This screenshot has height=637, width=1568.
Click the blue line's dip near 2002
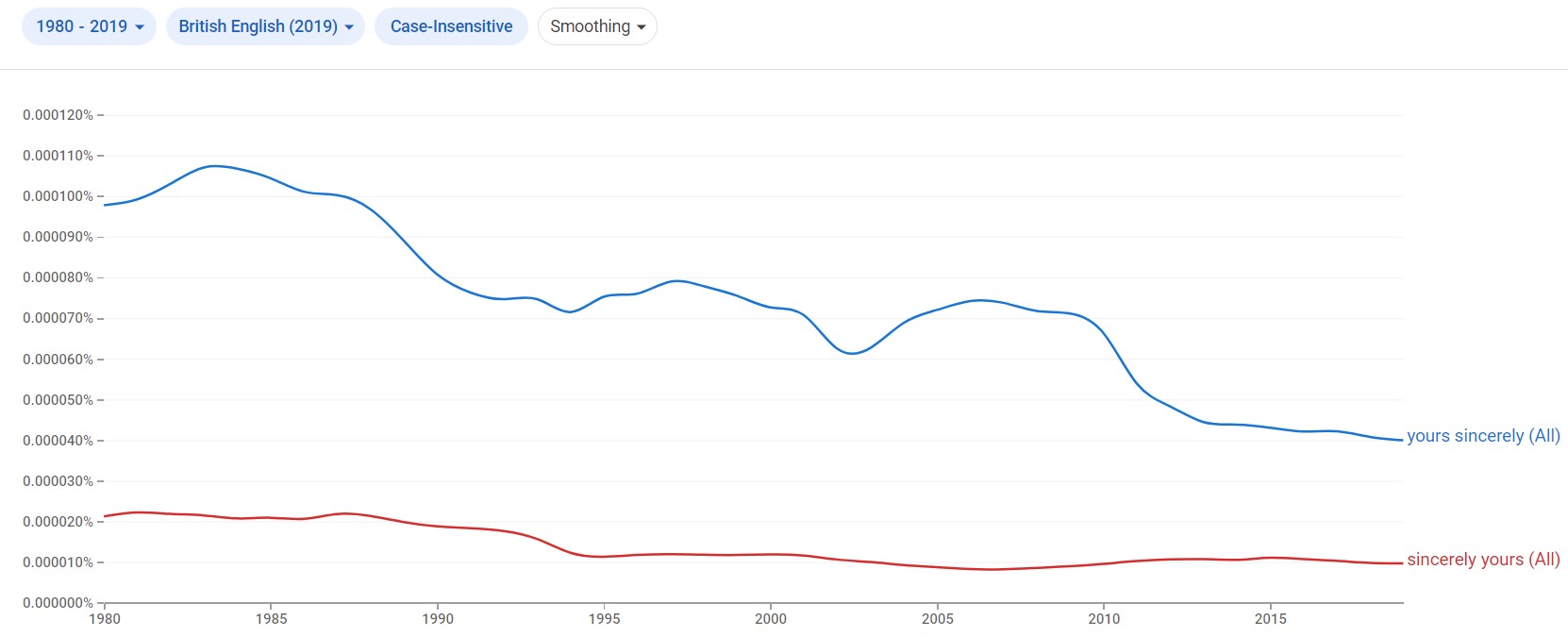tap(851, 353)
